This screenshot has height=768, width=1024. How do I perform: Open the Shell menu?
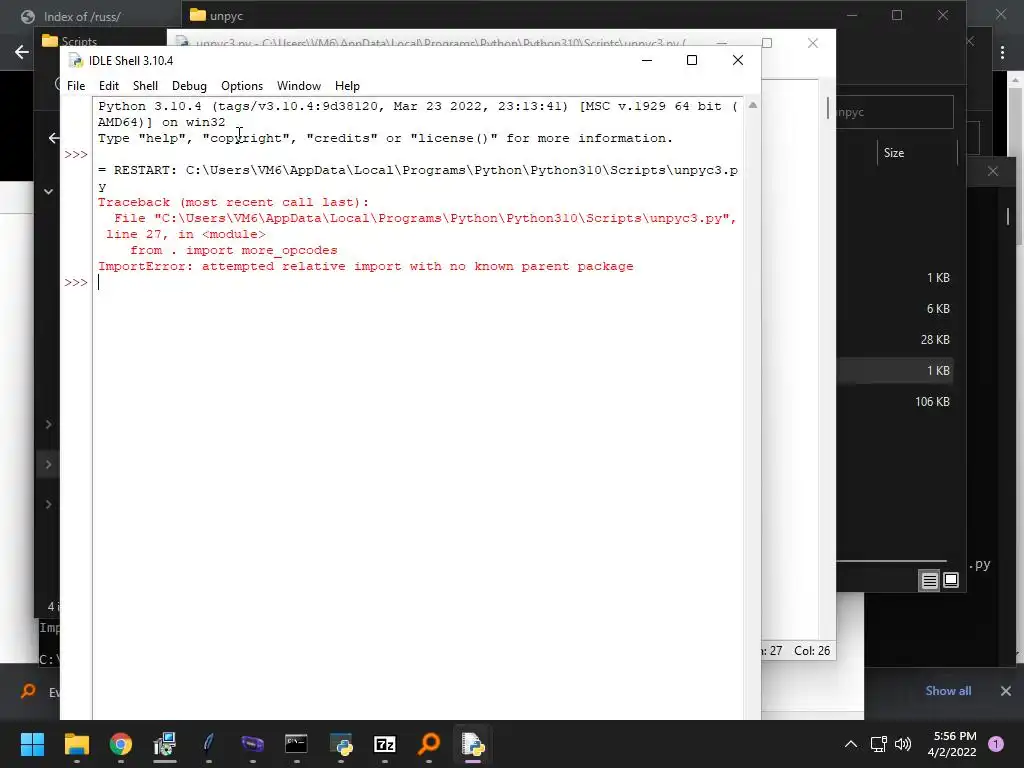(x=145, y=86)
